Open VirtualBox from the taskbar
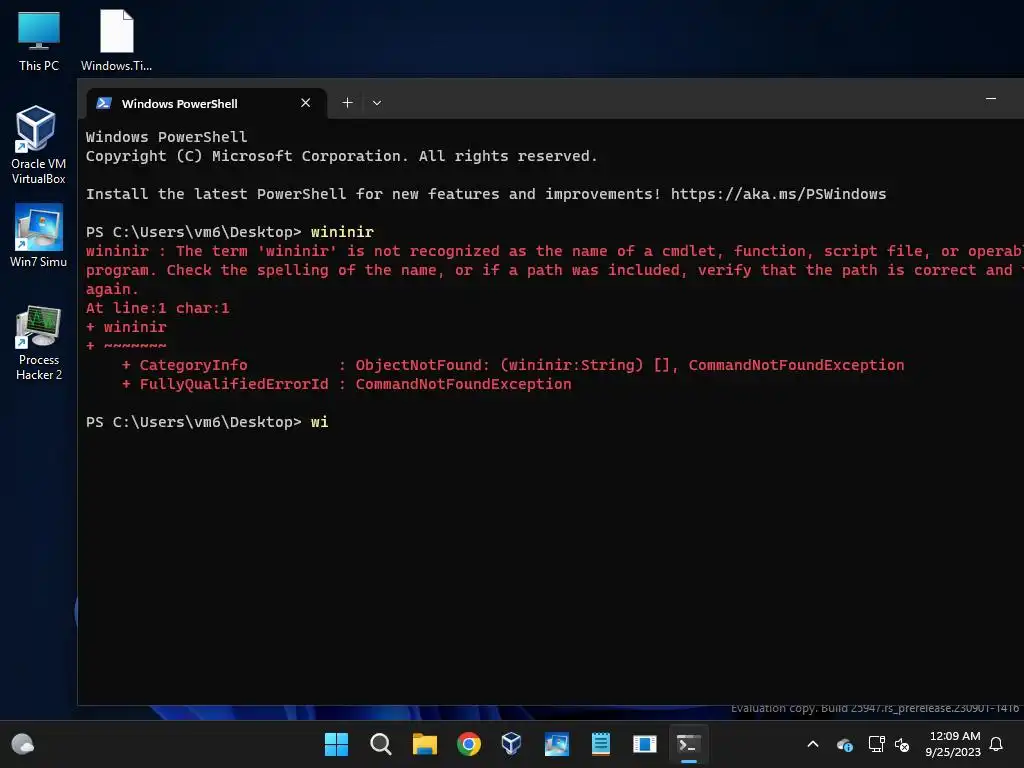This screenshot has width=1024, height=768. [x=512, y=744]
